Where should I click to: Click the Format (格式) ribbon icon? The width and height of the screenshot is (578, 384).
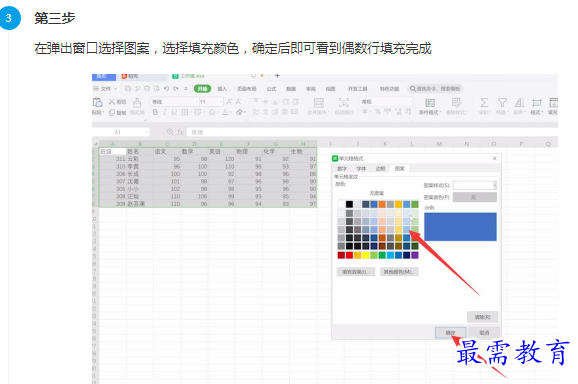(x=537, y=103)
